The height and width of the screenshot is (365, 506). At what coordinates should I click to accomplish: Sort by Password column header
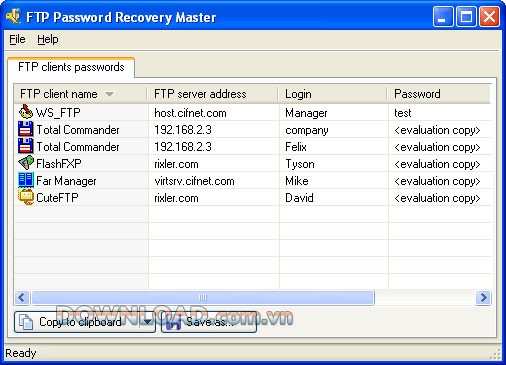pyautogui.click(x=439, y=94)
